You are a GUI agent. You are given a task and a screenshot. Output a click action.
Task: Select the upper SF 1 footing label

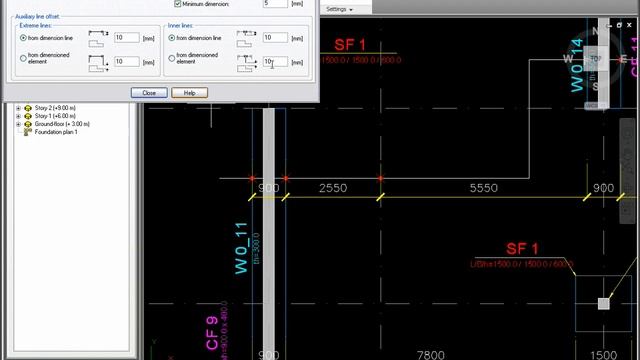point(350,45)
